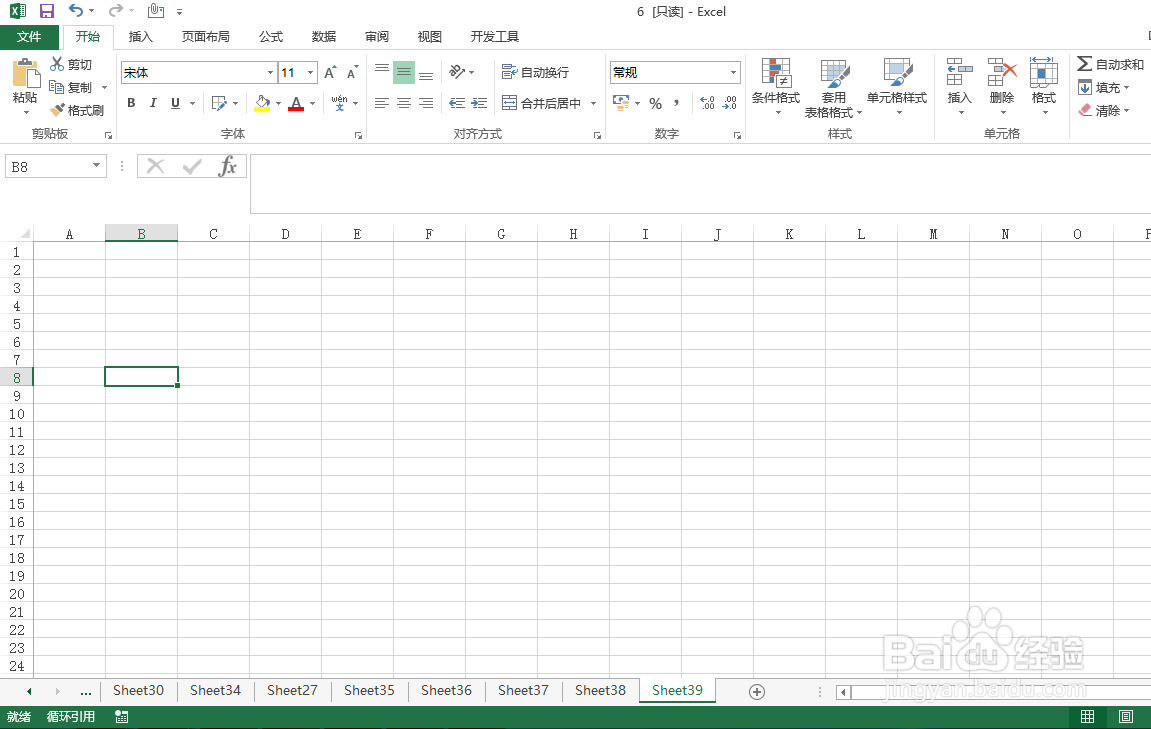1151x729 pixels.
Task: Apply red font color A
Action: pos(296,103)
